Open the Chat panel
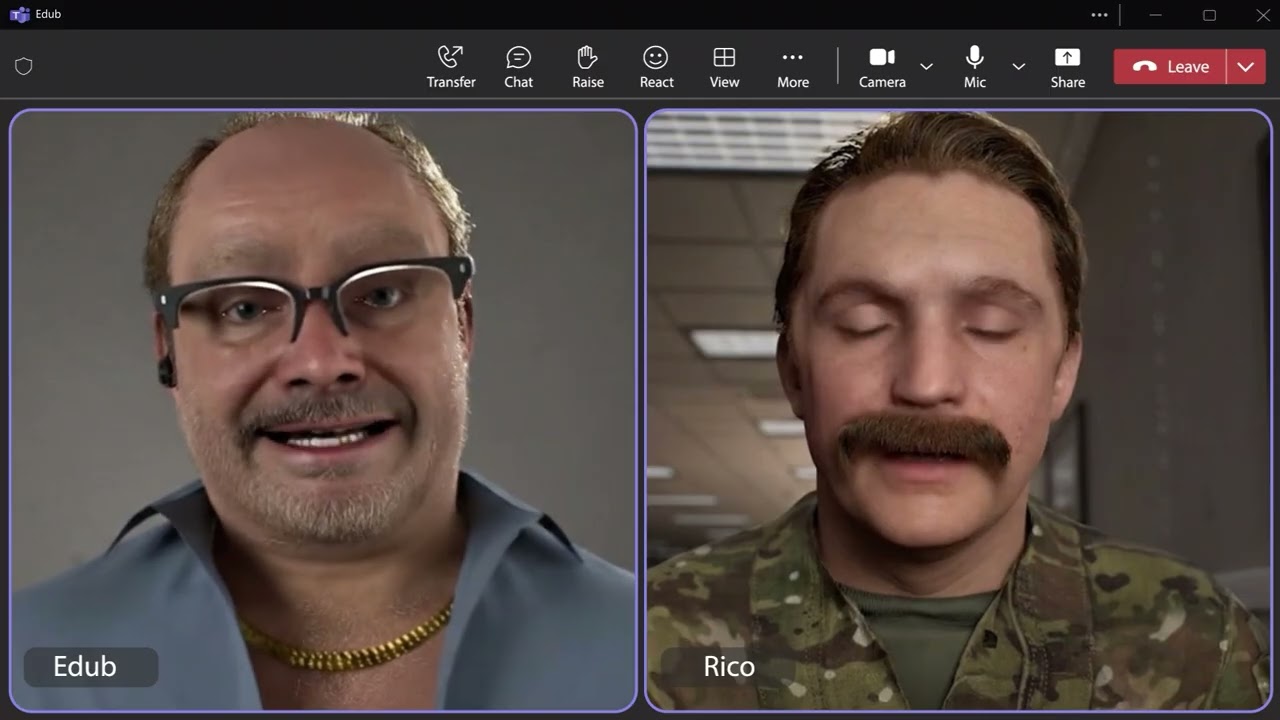 tap(518, 67)
